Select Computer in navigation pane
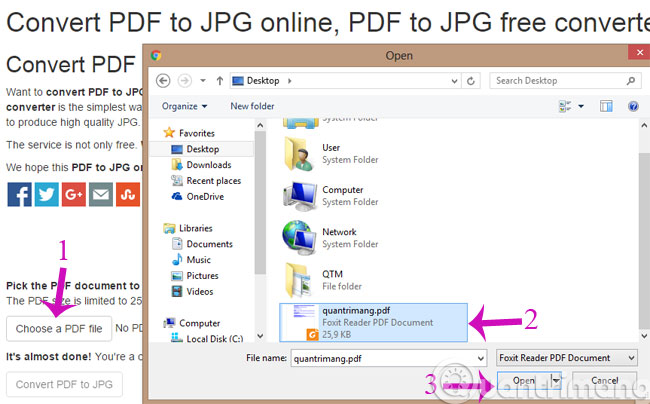The height and width of the screenshot is (404, 650). click(199, 323)
